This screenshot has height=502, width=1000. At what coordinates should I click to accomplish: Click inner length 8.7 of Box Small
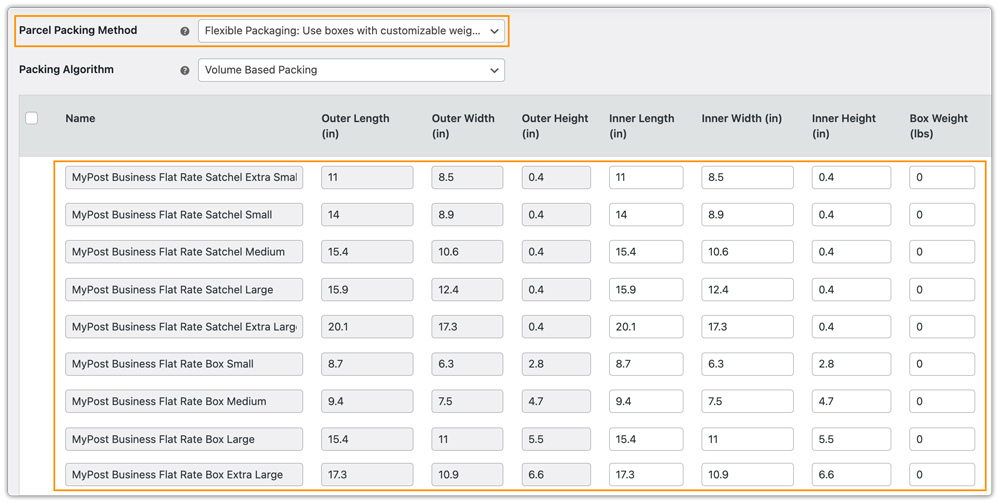coord(646,364)
